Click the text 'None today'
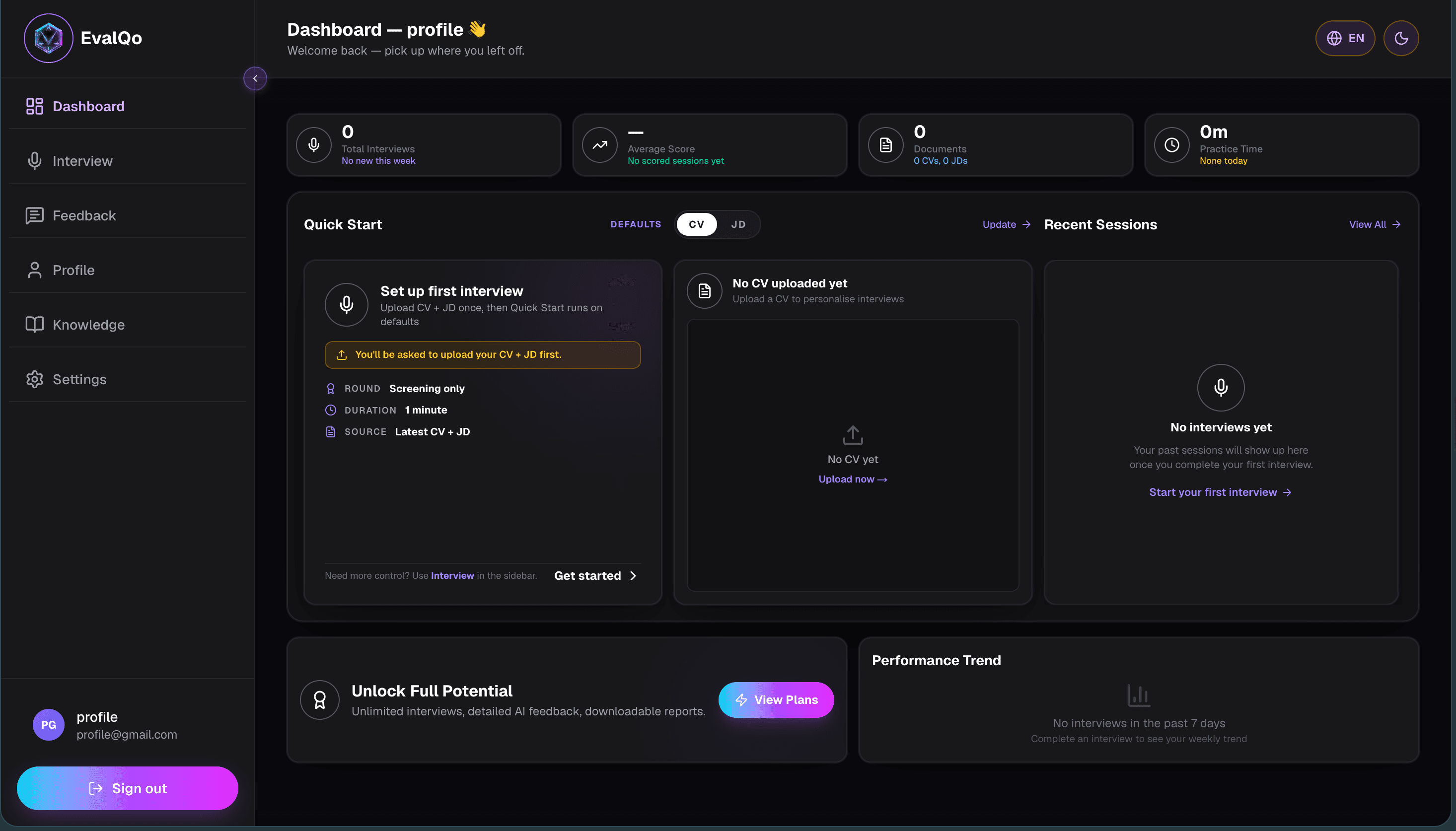Image resolution: width=1456 pixels, height=831 pixels. 1223,161
